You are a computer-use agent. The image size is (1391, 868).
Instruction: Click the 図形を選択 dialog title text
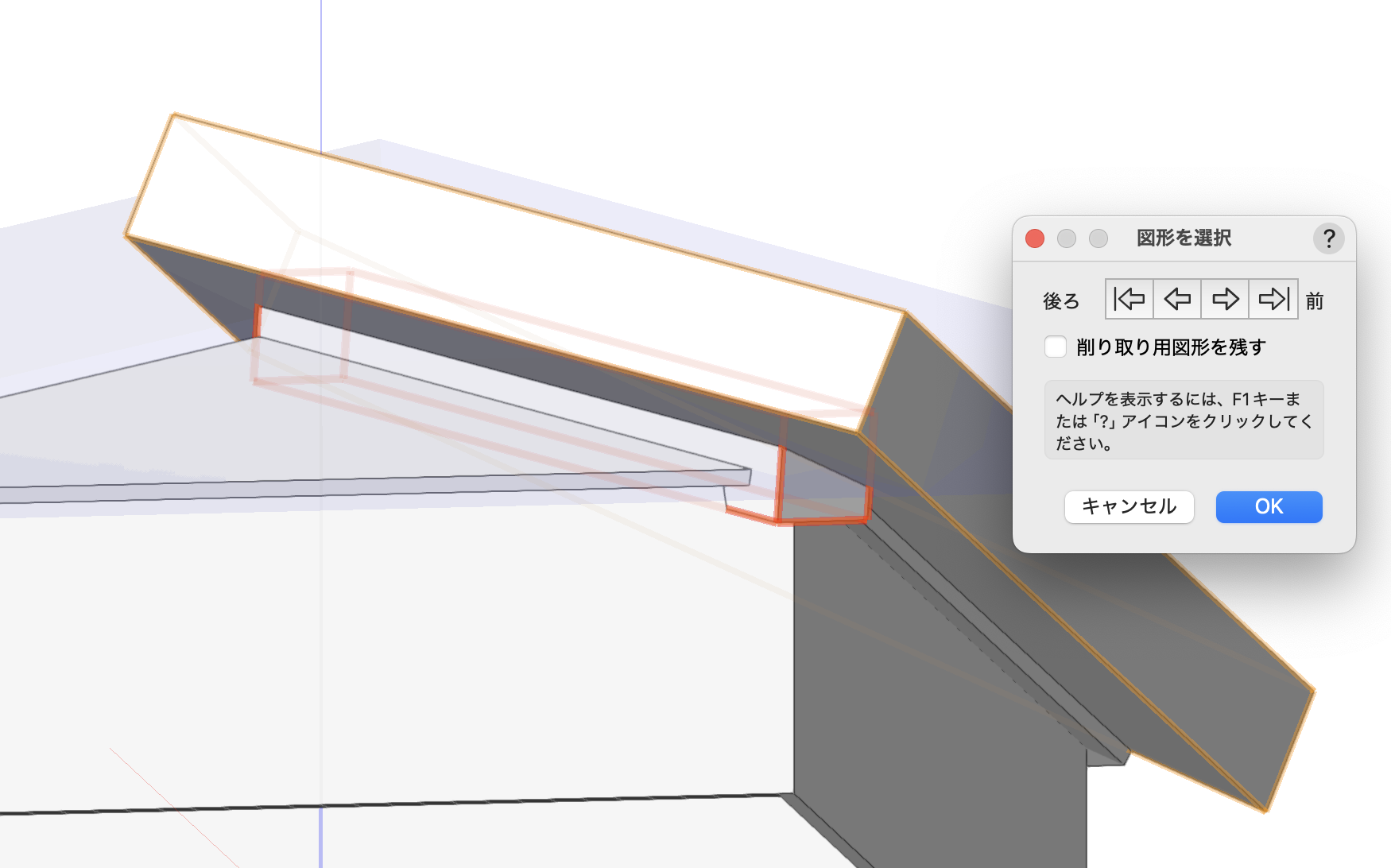tap(1184, 238)
